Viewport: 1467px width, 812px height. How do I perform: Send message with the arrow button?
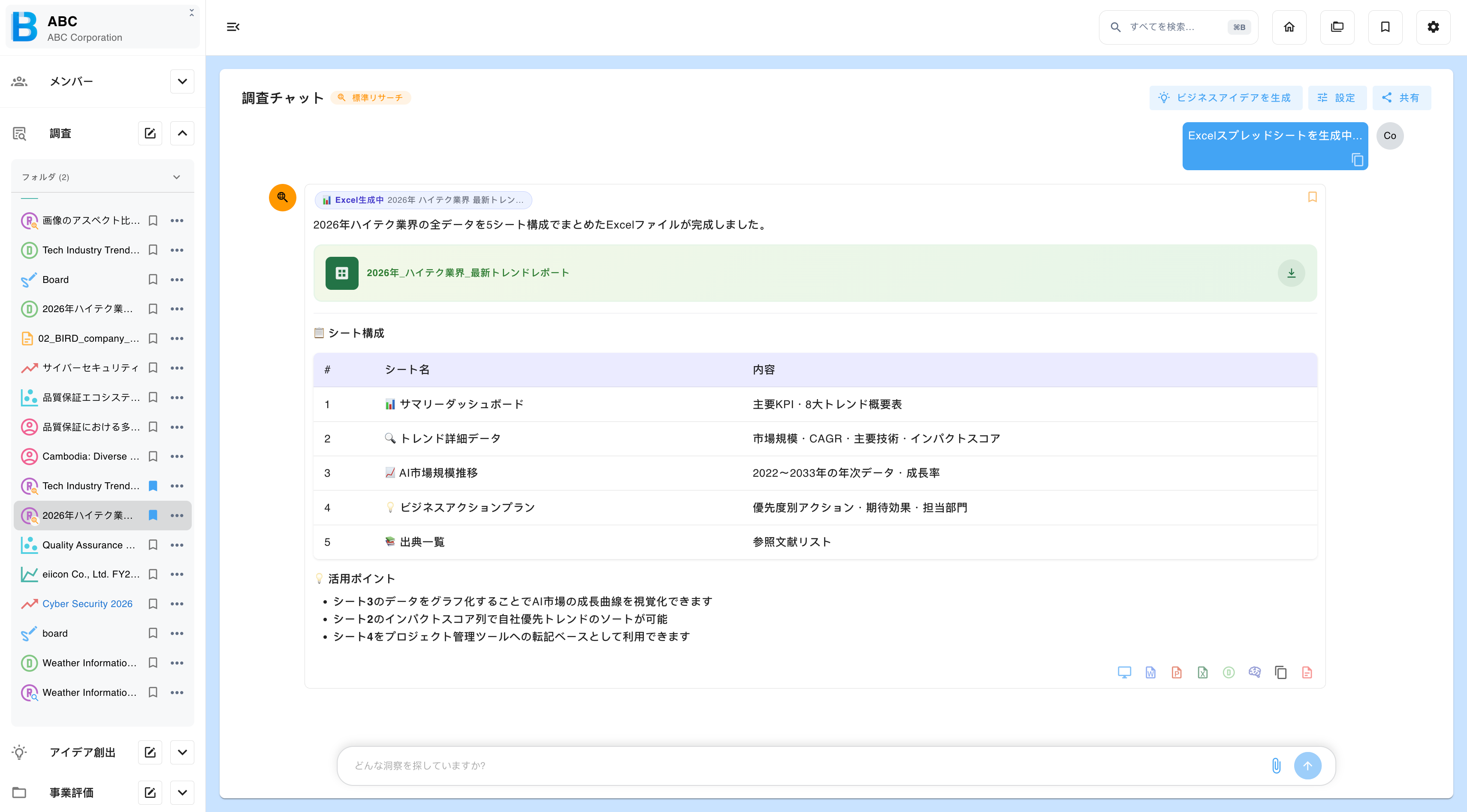pyautogui.click(x=1307, y=765)
